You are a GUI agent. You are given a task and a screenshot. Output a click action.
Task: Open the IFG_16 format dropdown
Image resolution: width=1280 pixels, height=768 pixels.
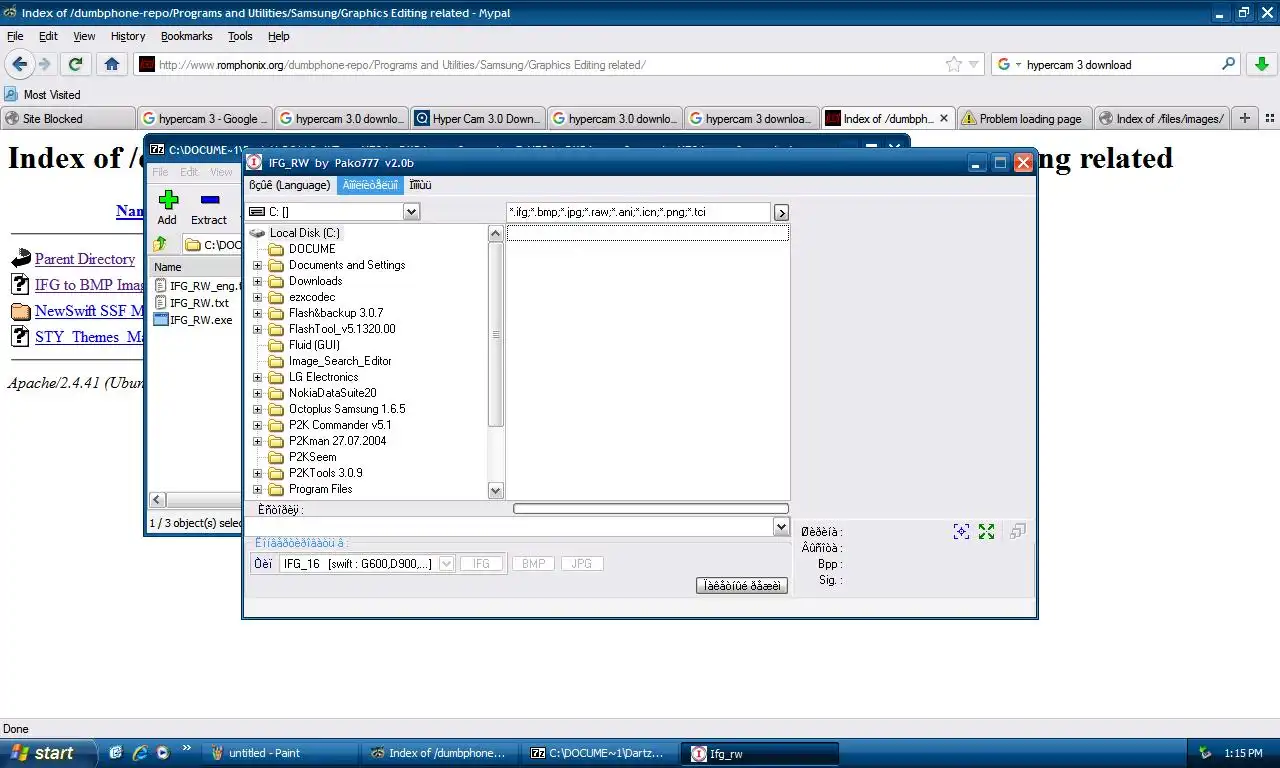447,564
